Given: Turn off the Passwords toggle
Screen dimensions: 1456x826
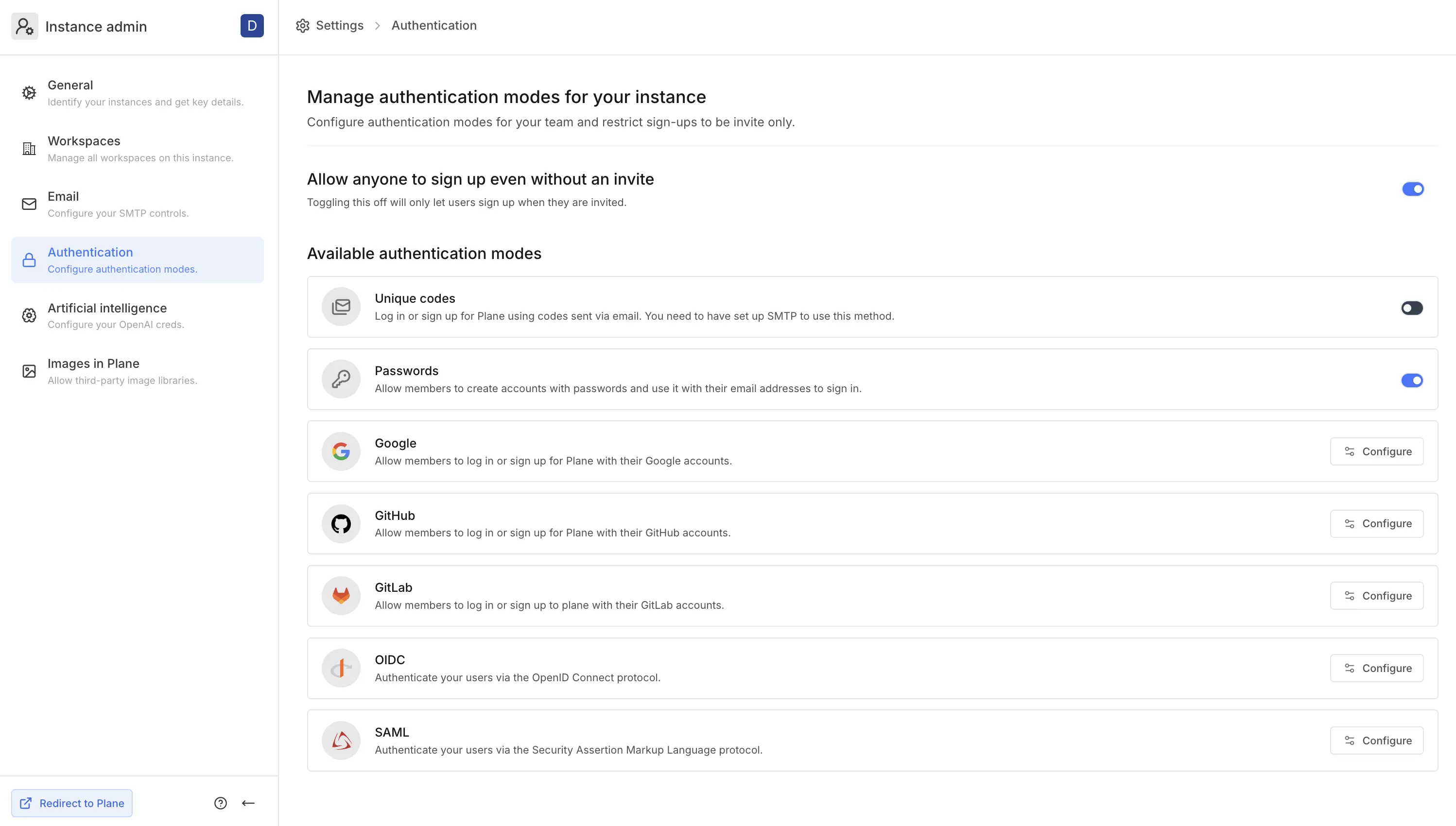Looking at the screenshot, I should (x=1412, y=380).
